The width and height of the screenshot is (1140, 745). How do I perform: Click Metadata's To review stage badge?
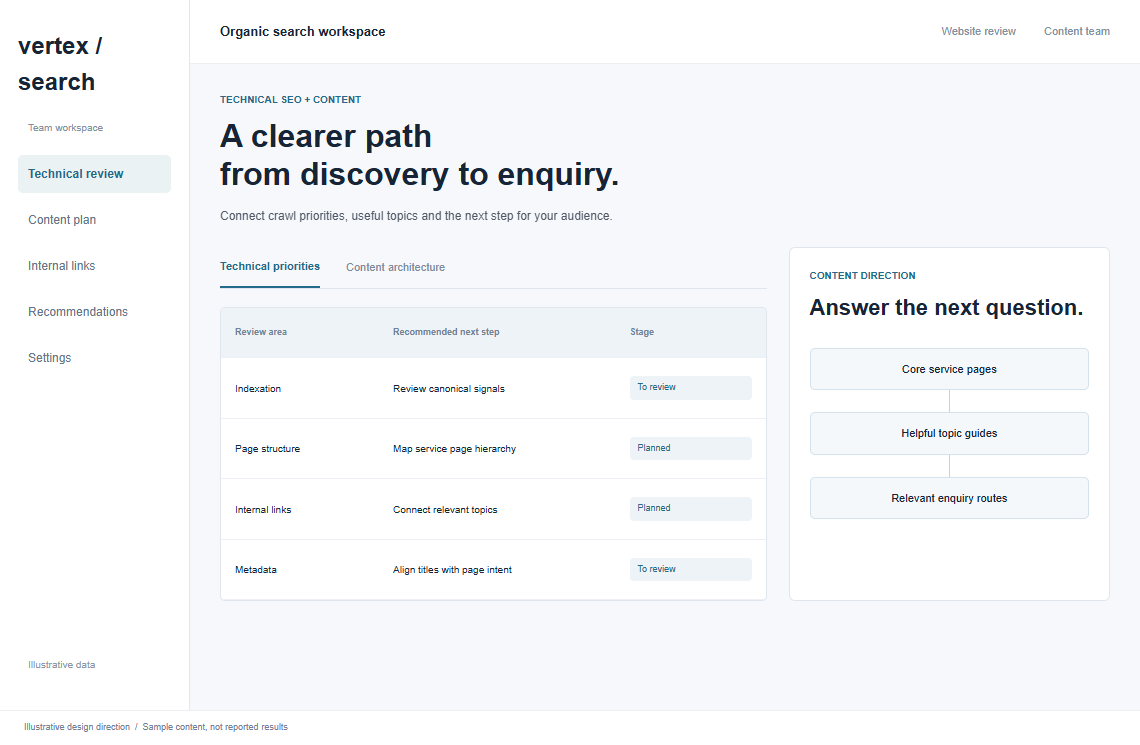(691, 569)
